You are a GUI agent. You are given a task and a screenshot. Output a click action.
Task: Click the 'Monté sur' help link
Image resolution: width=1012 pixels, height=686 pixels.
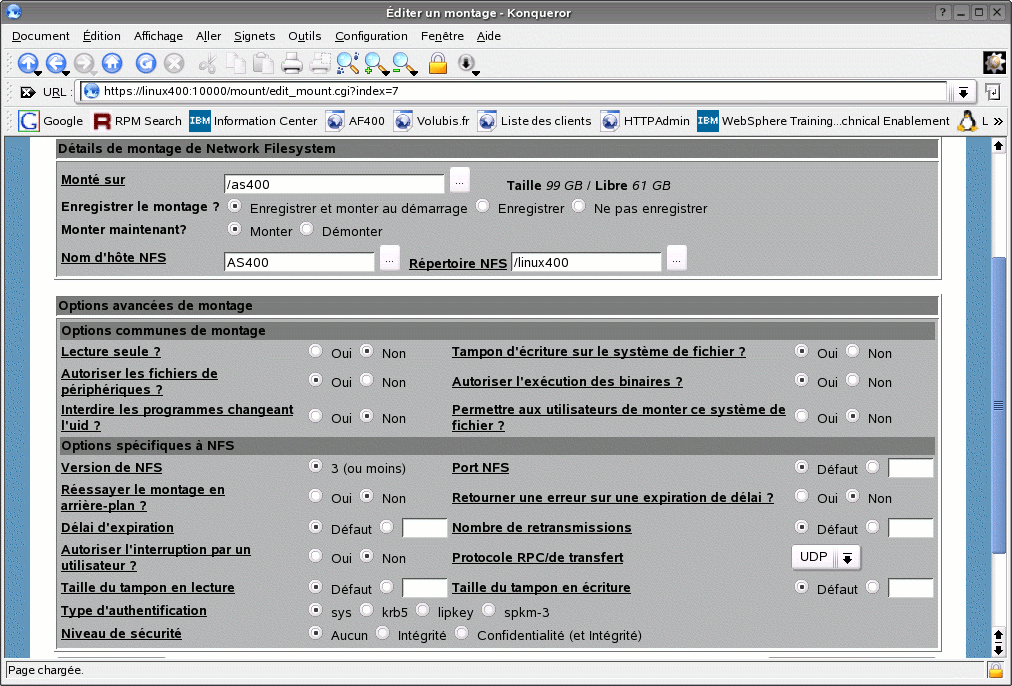(x=93, y=179)
